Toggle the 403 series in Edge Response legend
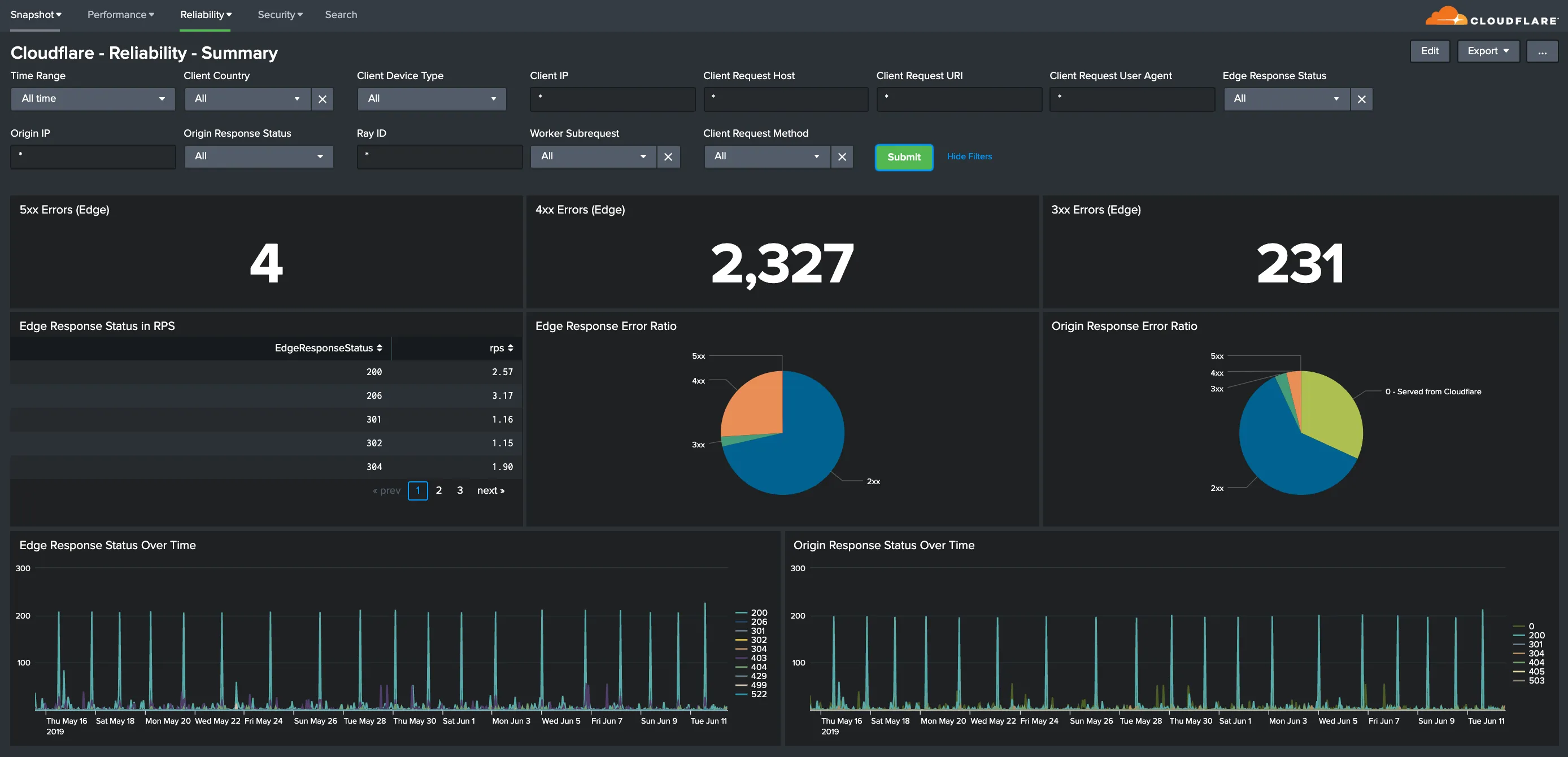This screenshot has width=1568, height=757. point(757,658)
